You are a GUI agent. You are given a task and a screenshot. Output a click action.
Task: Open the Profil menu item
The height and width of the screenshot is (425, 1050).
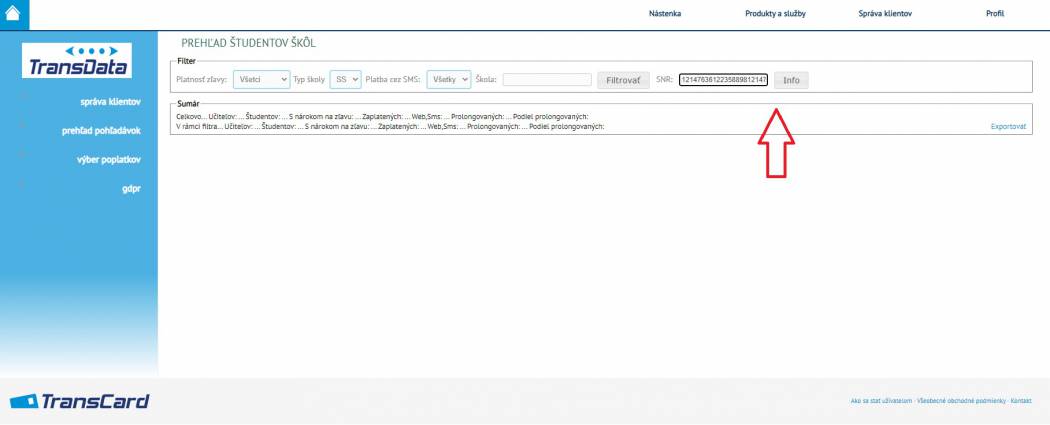(x=995, y=14)
